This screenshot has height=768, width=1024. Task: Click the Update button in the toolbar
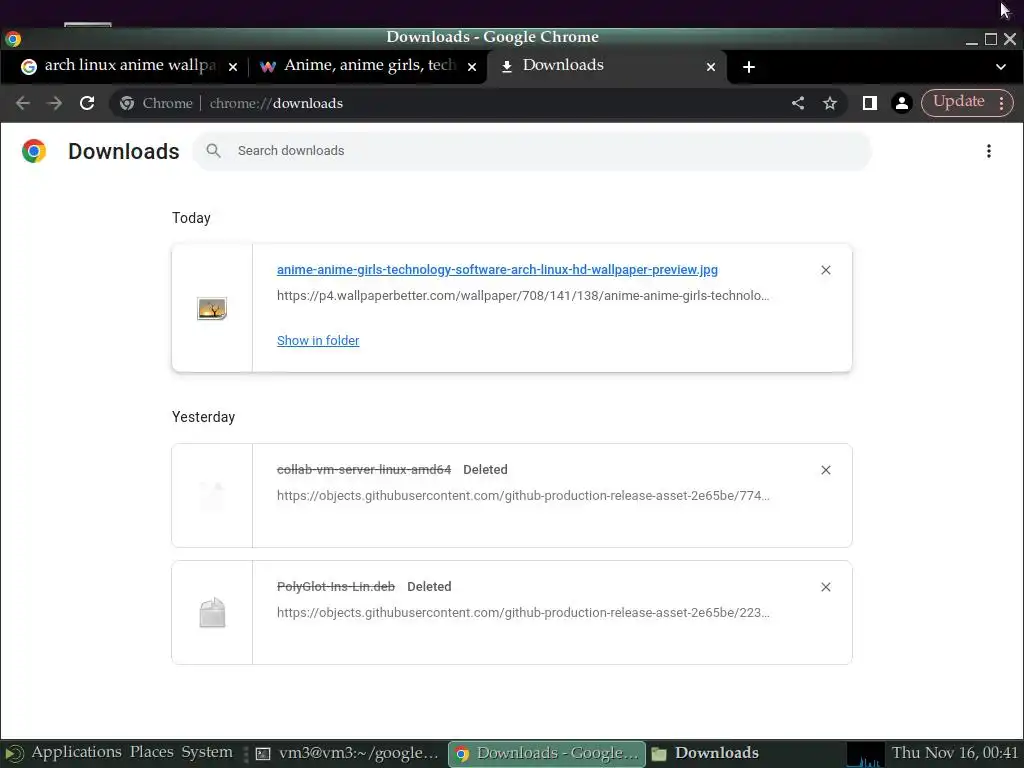(959, 102)
